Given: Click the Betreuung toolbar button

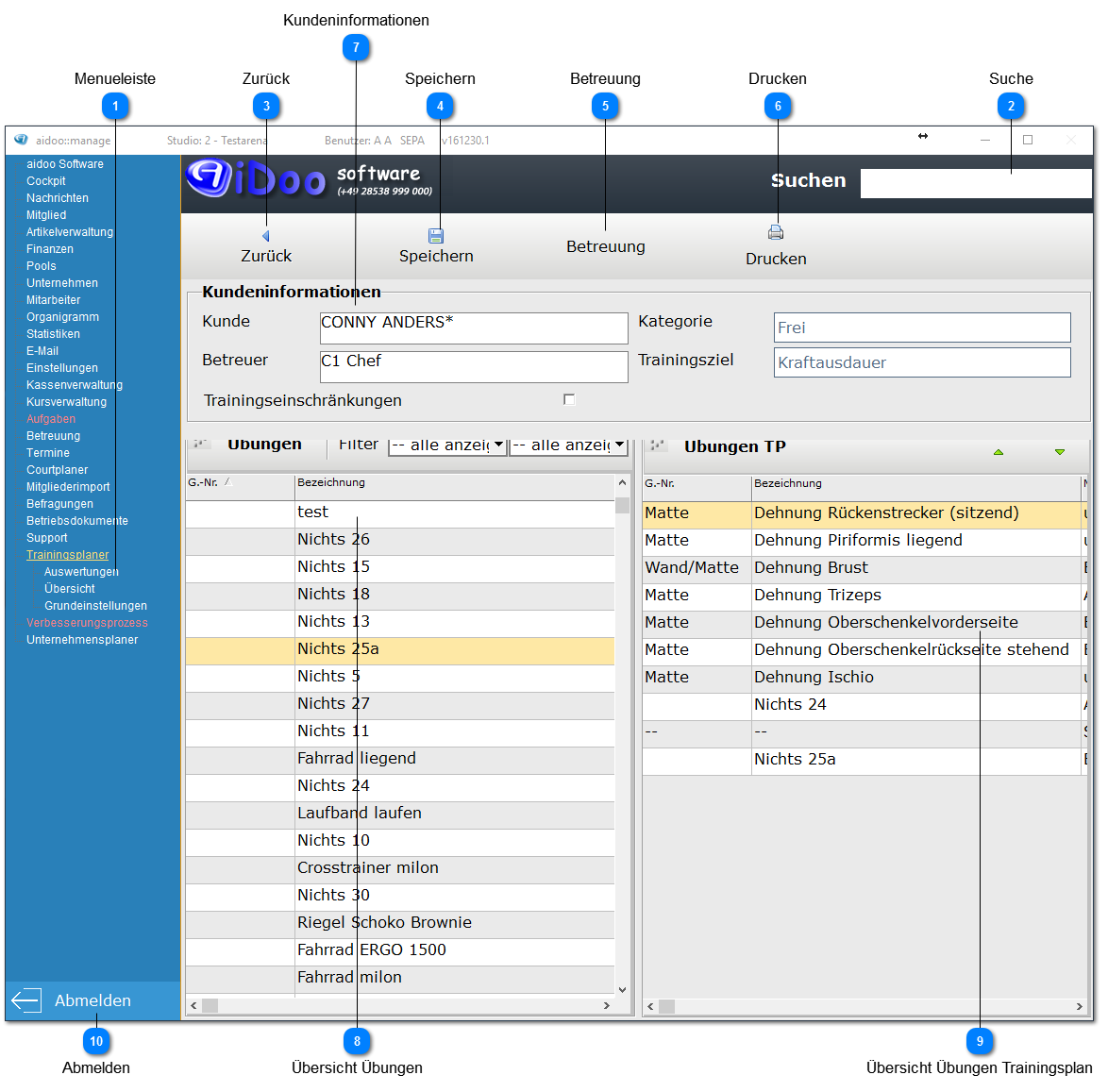Looking at the screenshot, I should [x=606, y=246].
